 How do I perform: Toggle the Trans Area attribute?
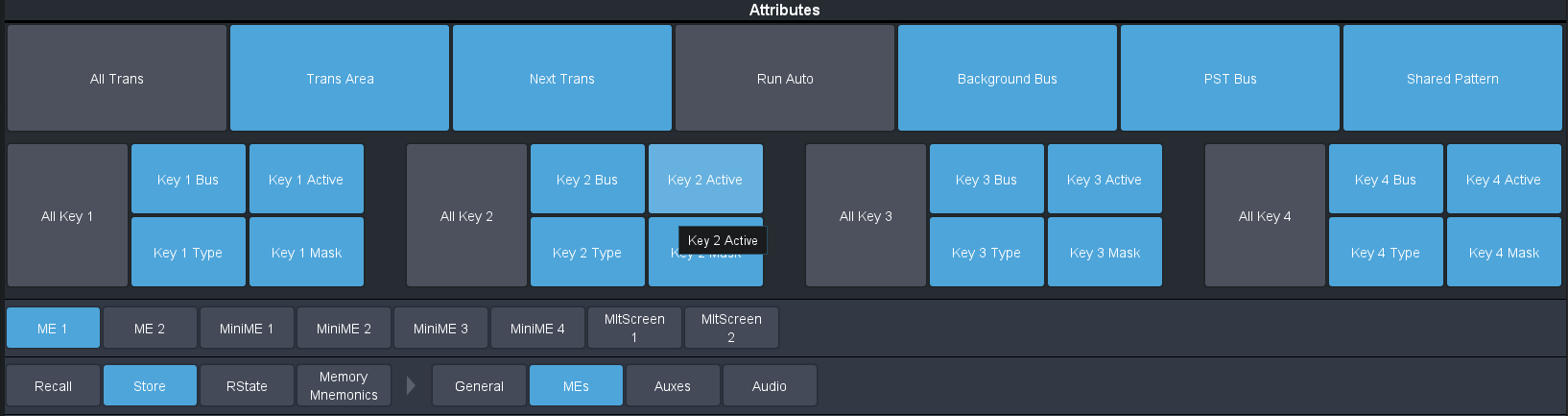tap(340, 78)
